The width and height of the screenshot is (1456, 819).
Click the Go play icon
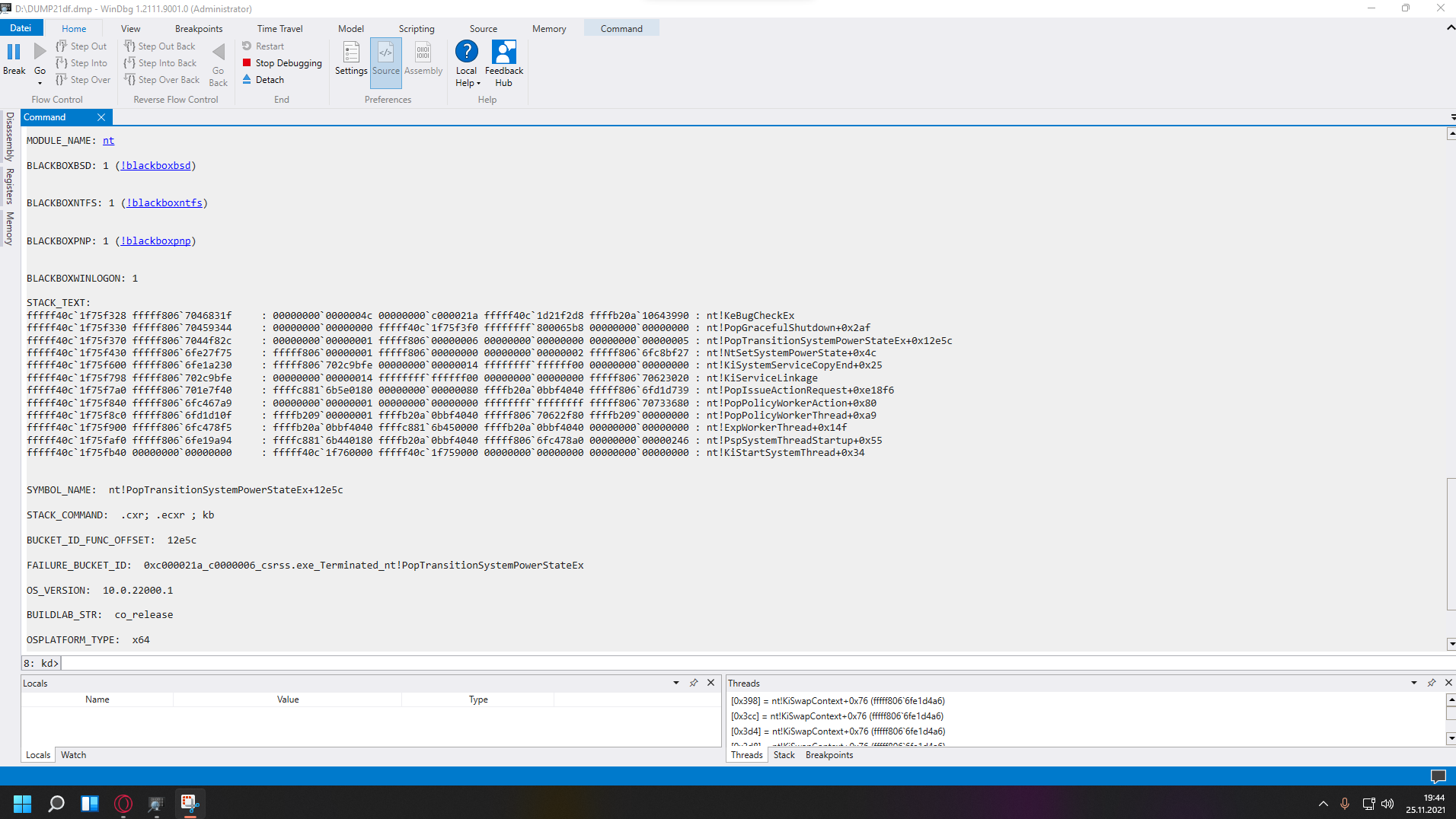[x=40, y=52]
